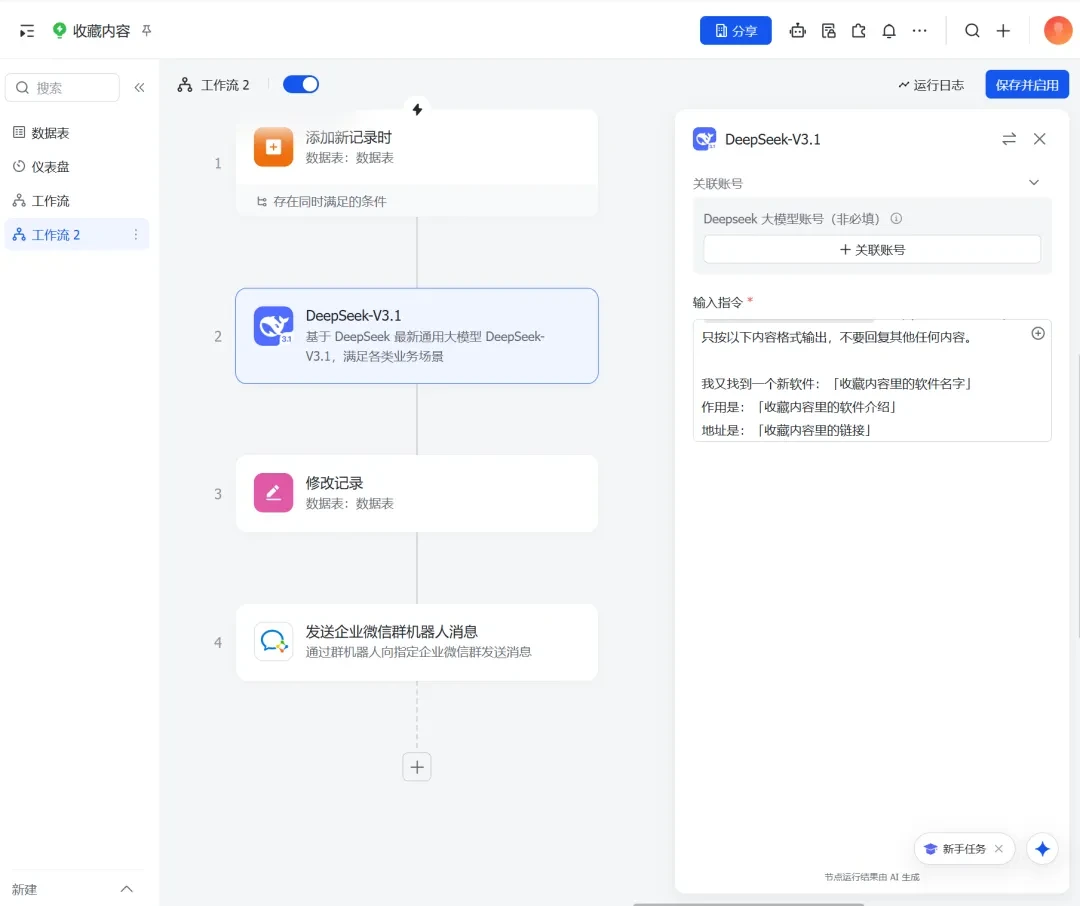Pin the 收藏内容 title
Screen dimensions: 1080x906
coord(147,30)
